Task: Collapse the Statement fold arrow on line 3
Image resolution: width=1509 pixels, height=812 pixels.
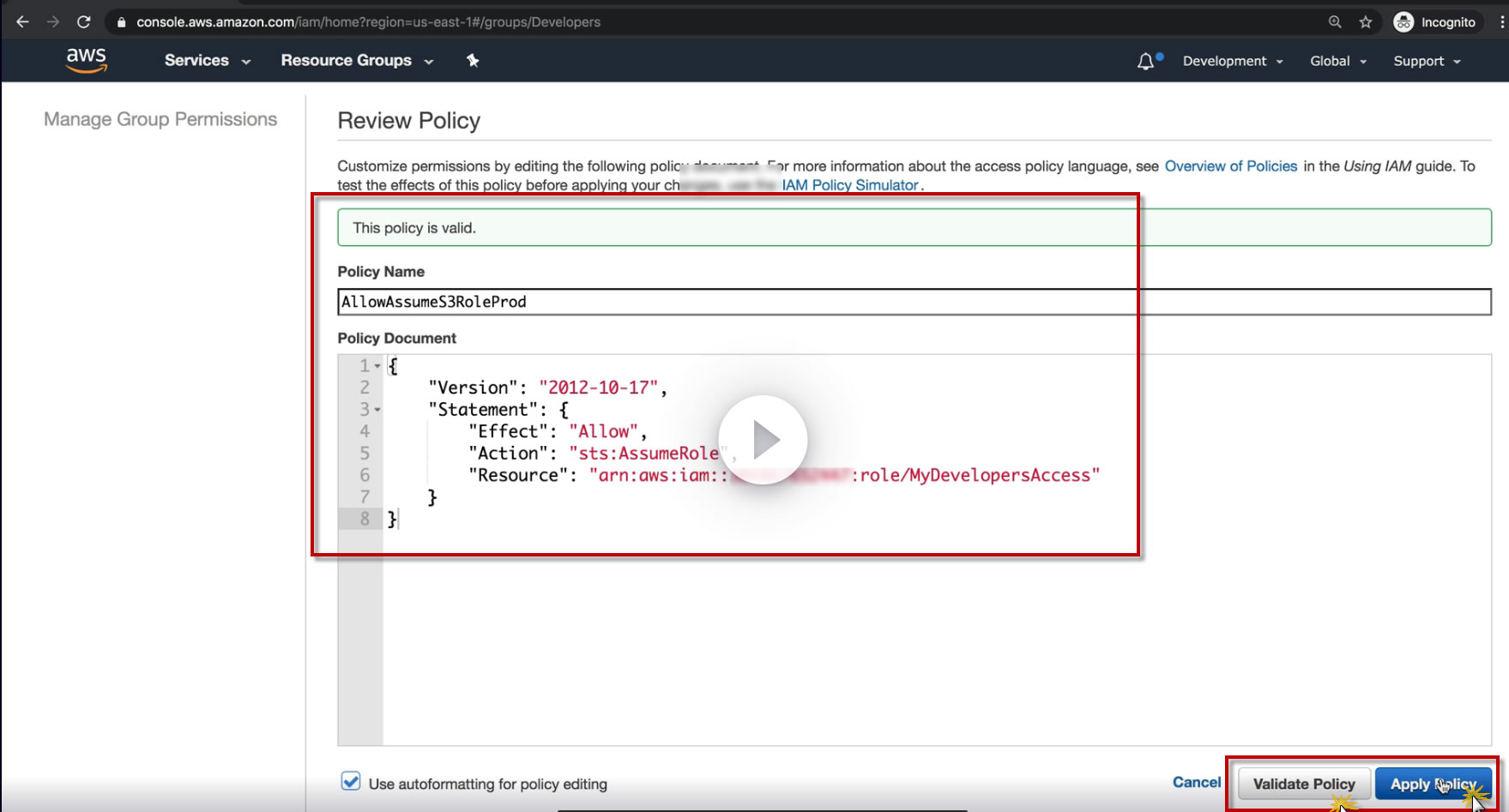Action: click(377, 410)
